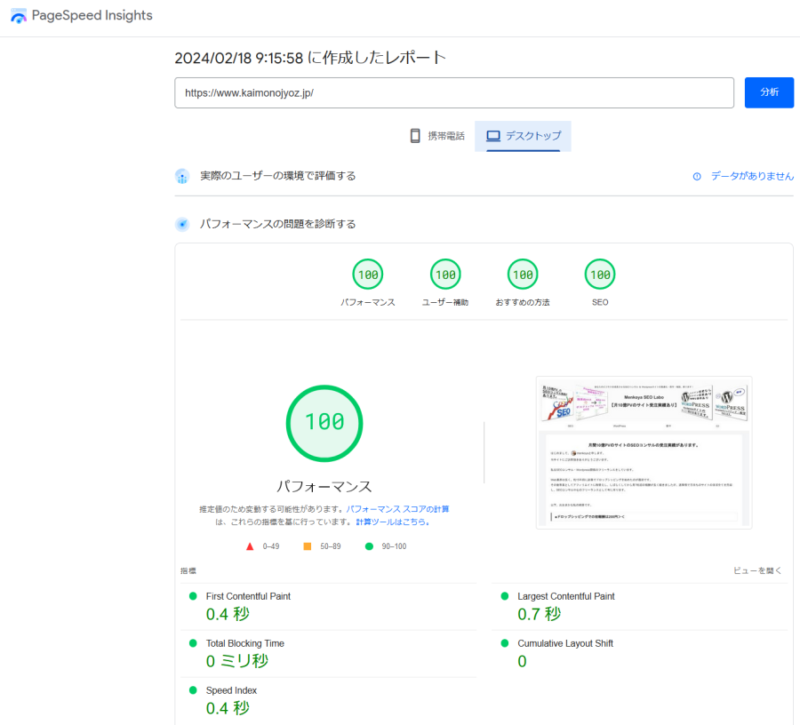This screenshot has height=725, width=800.
Task: Click the large 100 performance gauge
Action: click(324, 423)
